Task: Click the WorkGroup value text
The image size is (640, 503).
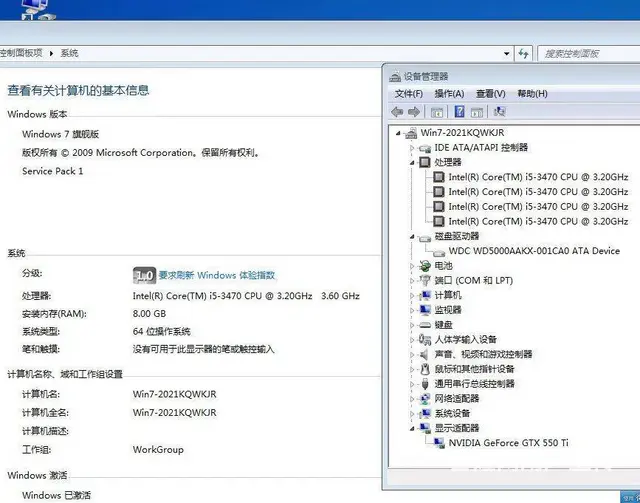Action: tap(158, 450)
